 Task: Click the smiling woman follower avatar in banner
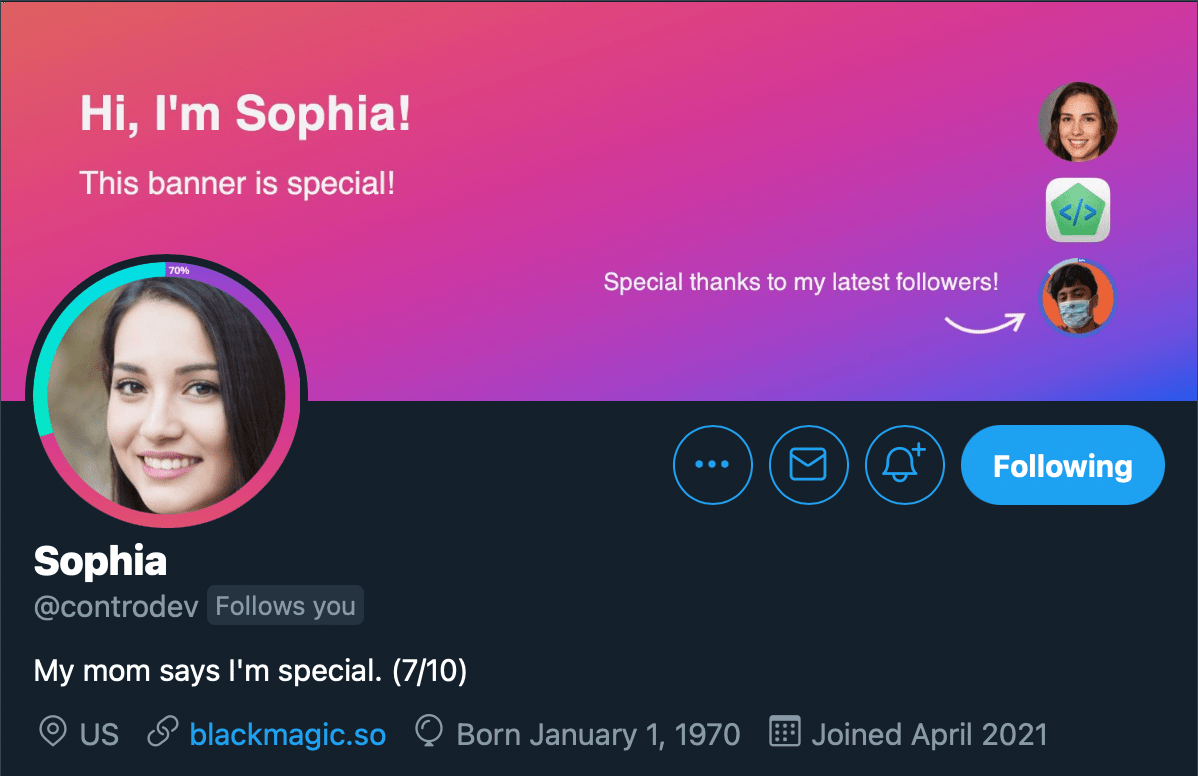click(1077, 122)
